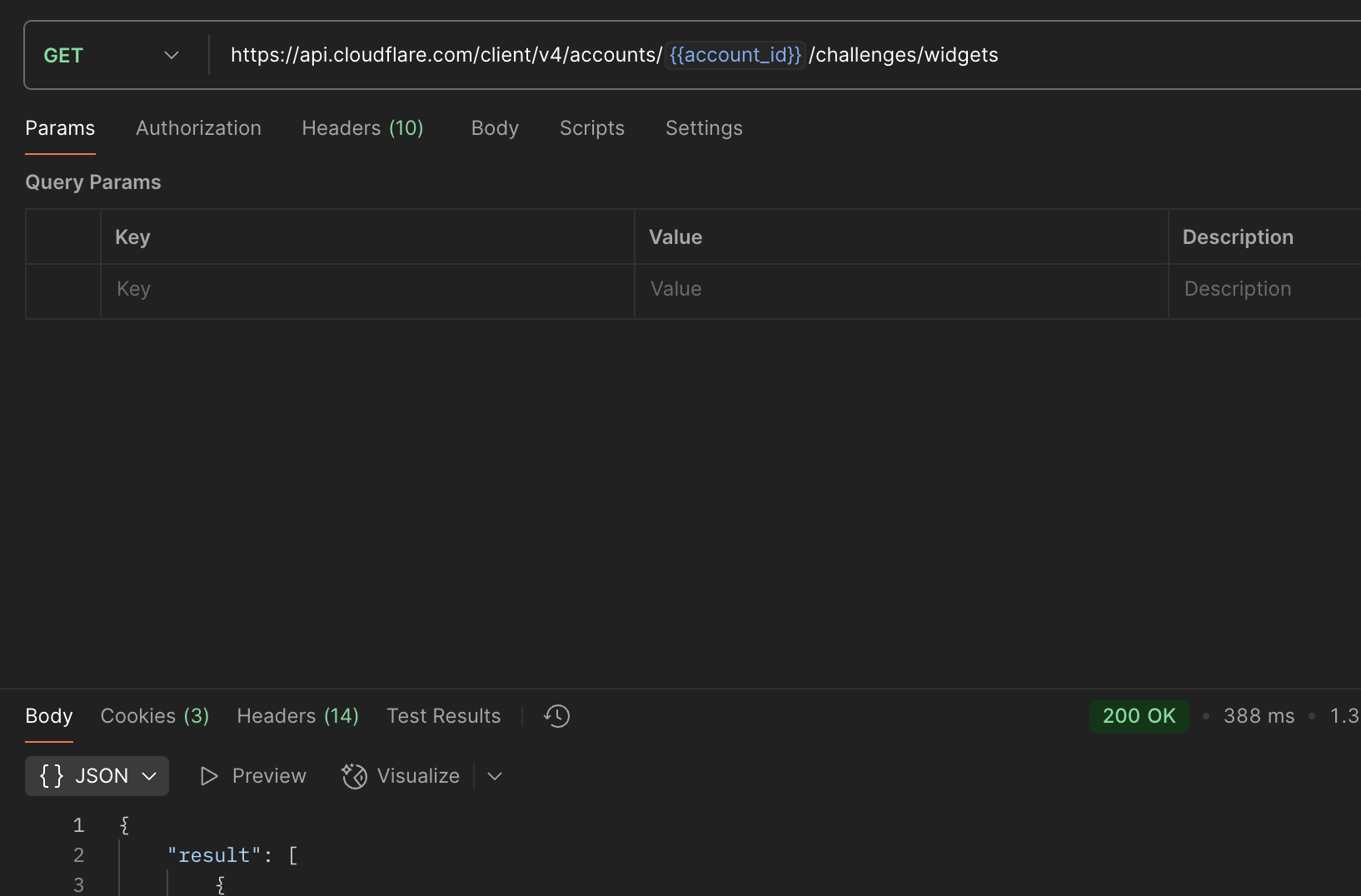Screen dimensions: 1361x896
Task: Open the request Settings tab
Action: coord(704,128)
